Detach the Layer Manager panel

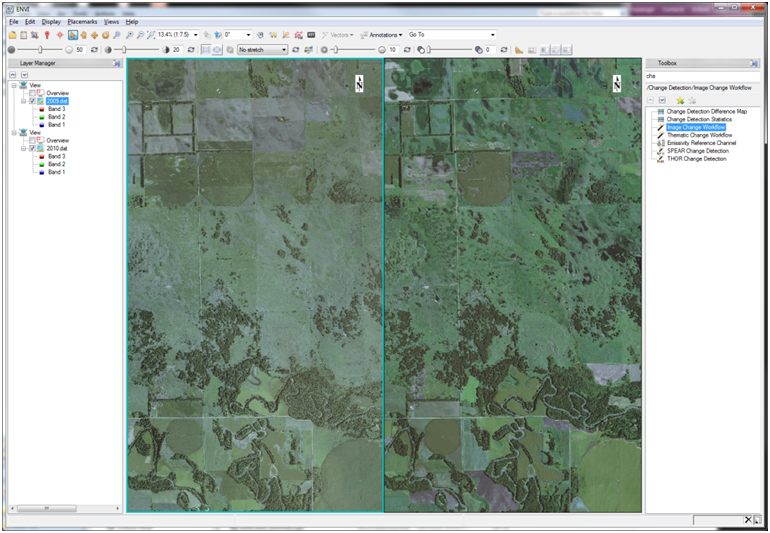point(117,63)
